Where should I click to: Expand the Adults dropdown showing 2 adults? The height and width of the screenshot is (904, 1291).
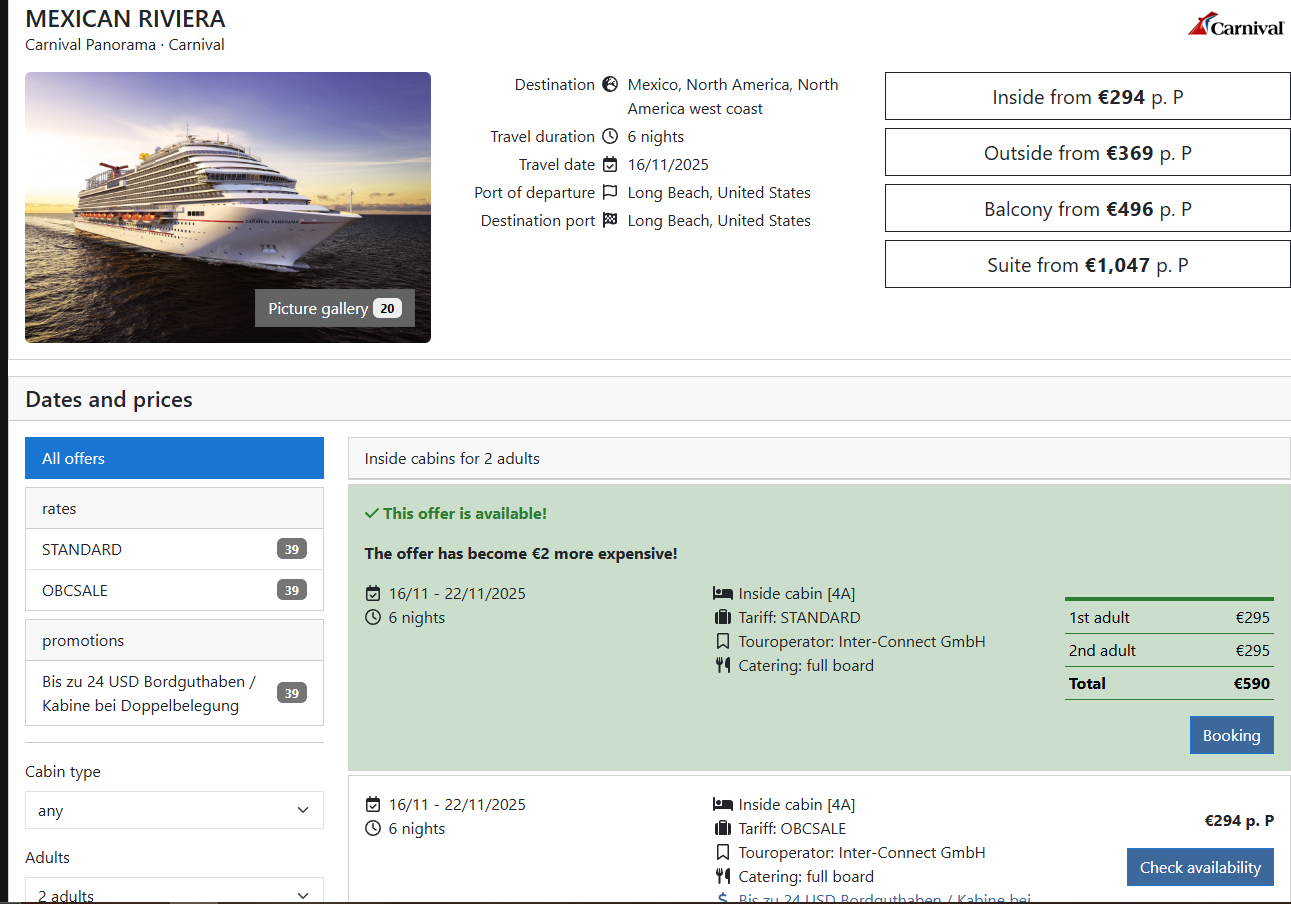[174, 891]
